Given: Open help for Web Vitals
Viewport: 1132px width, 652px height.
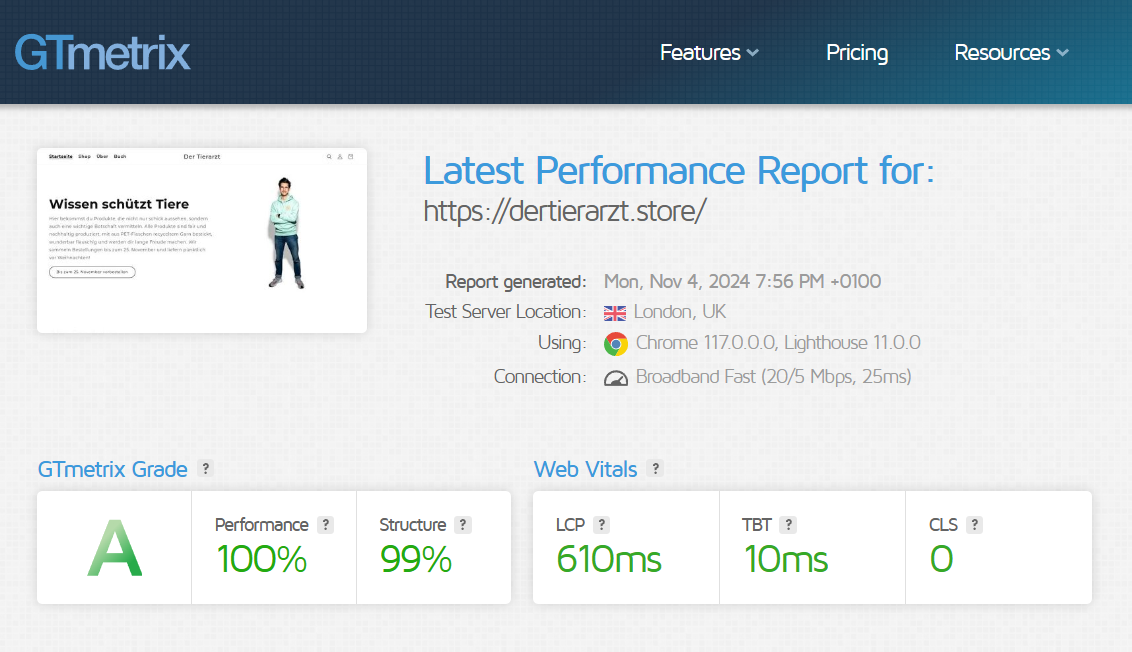Looking at the screenshot, I should [656, 469].
